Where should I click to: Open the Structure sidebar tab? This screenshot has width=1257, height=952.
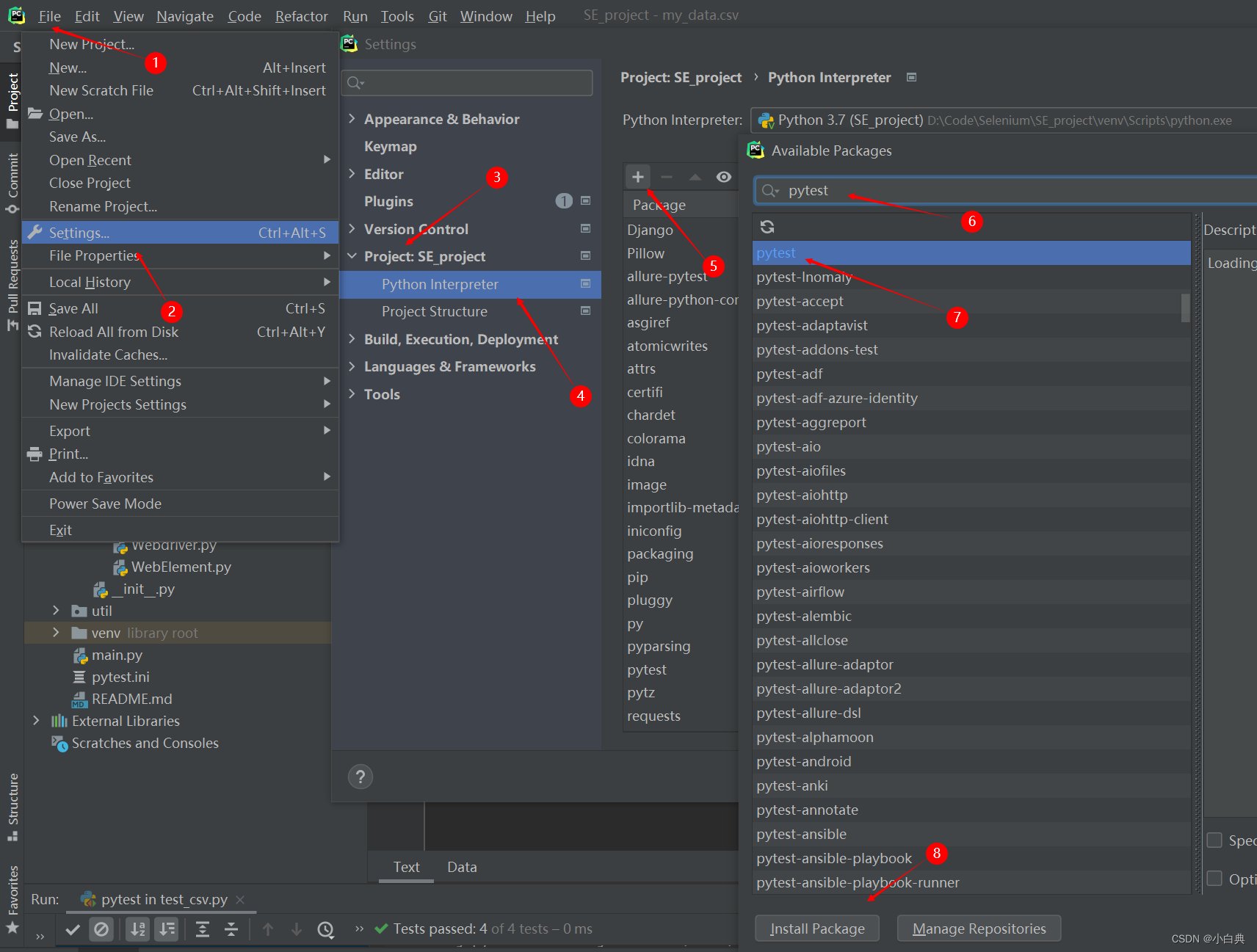pyautogui.click(x=12, y=807)
